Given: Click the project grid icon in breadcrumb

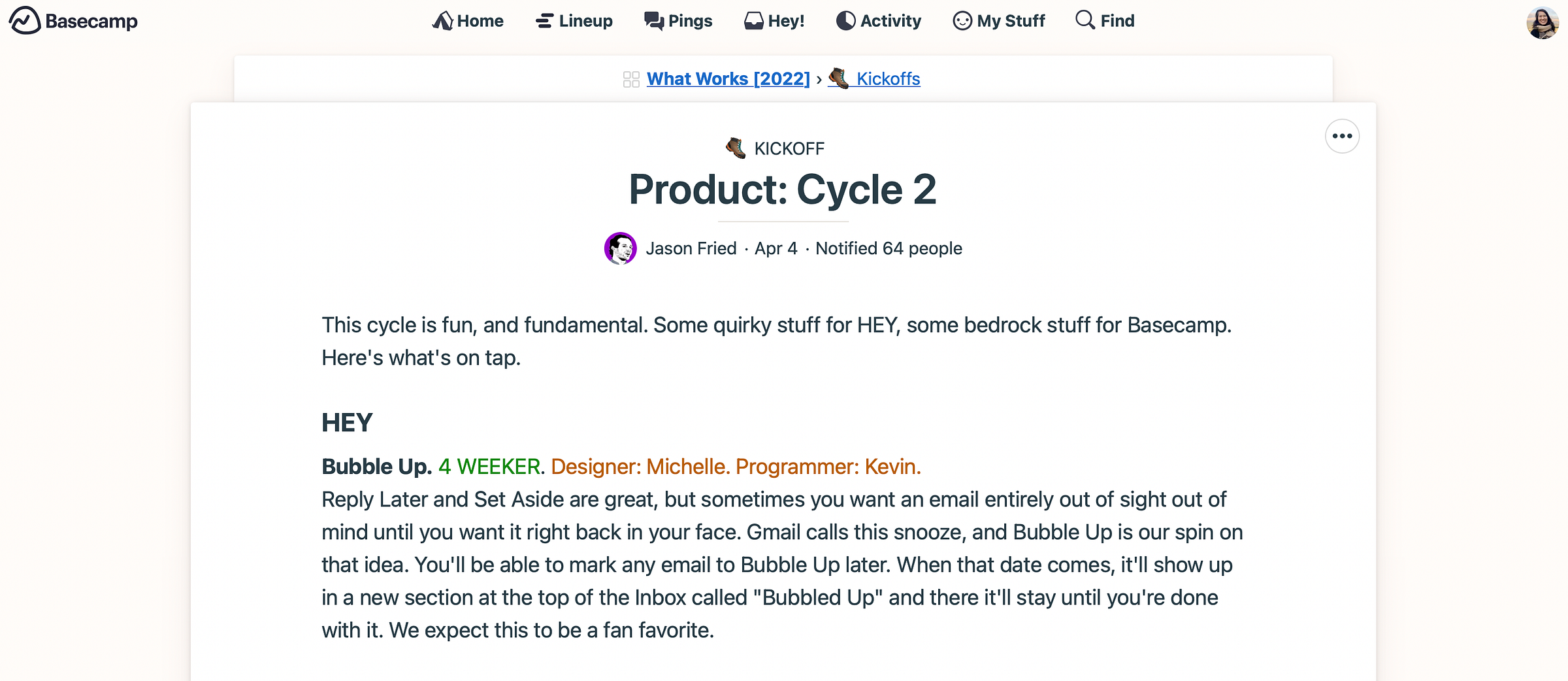Looking at the screenshot, I should coord(631,79).
